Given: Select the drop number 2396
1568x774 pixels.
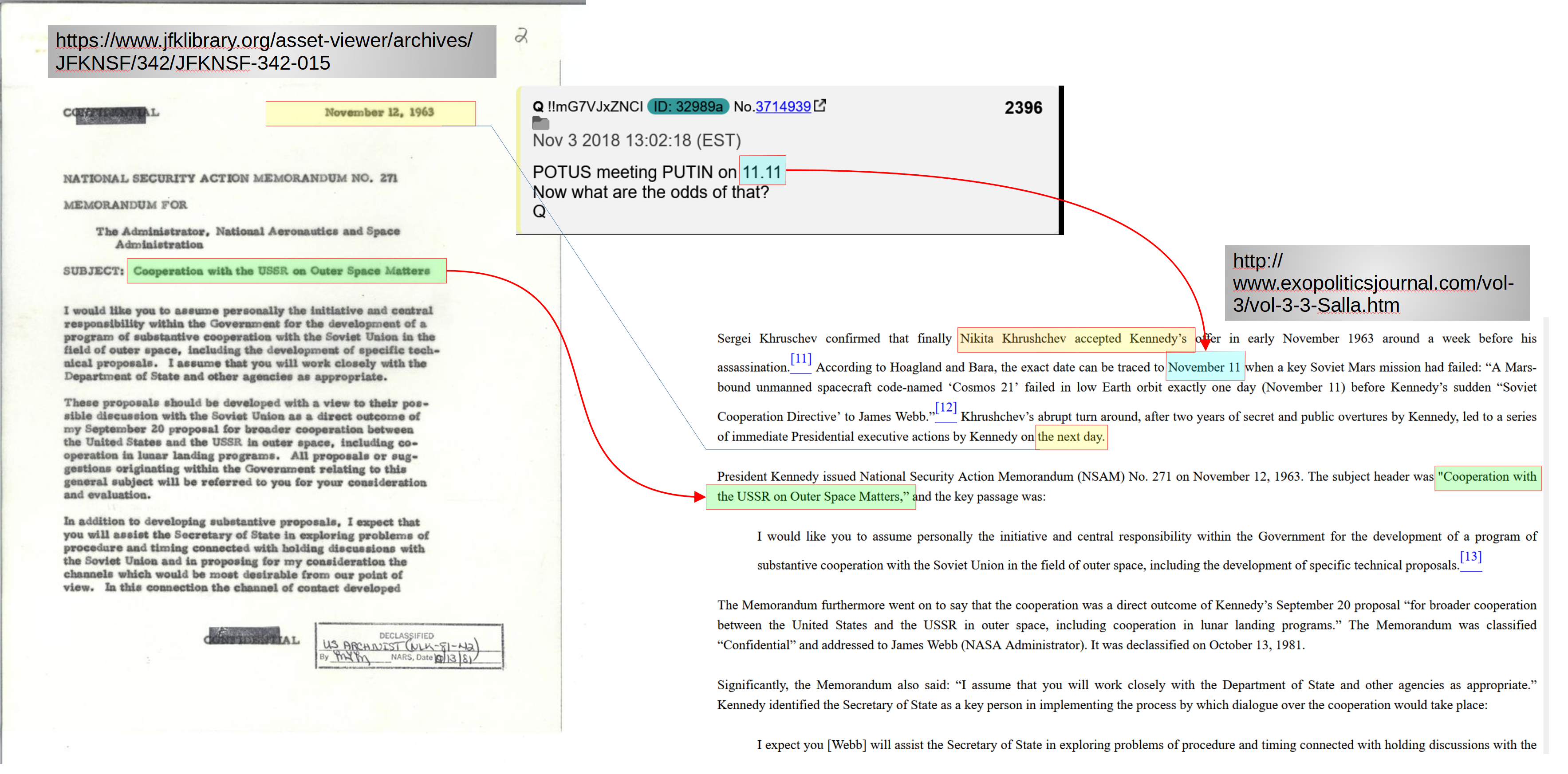Looking at the screenshot, I should [1023, 108].
